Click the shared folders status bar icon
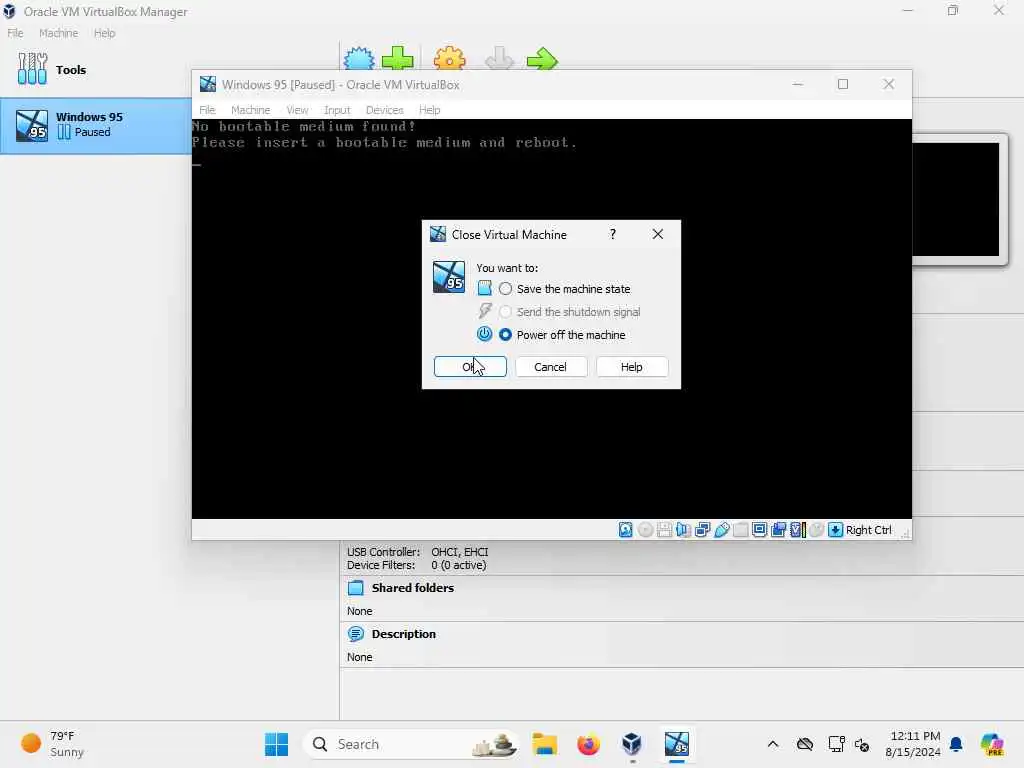1024x768 pixels. [741, 530]
